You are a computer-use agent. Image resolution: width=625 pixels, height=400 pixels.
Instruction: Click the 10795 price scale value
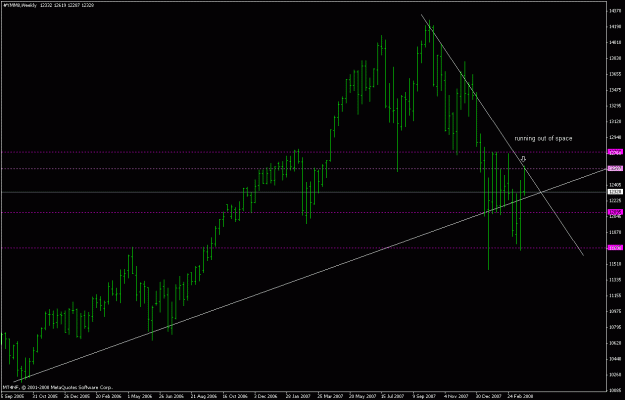click(x=614, y=327)
